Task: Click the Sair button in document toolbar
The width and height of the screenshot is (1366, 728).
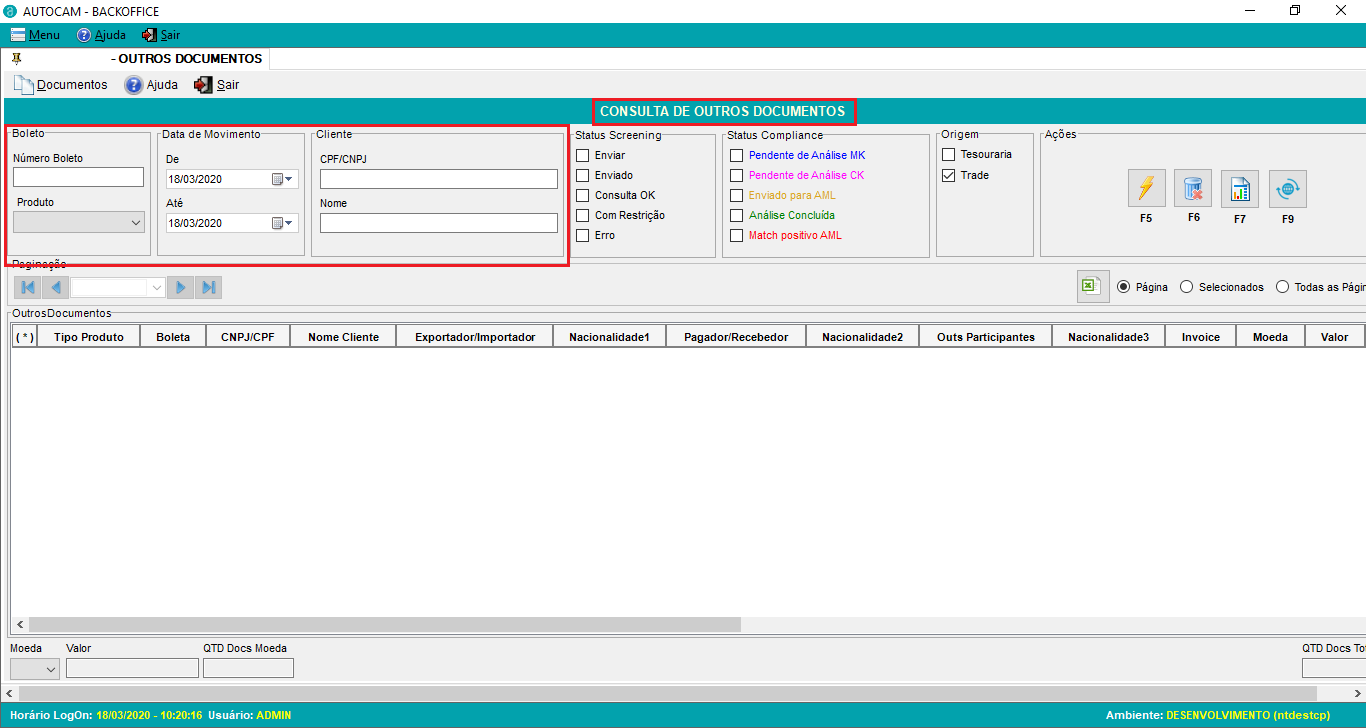Action: (x=217, y=85)
